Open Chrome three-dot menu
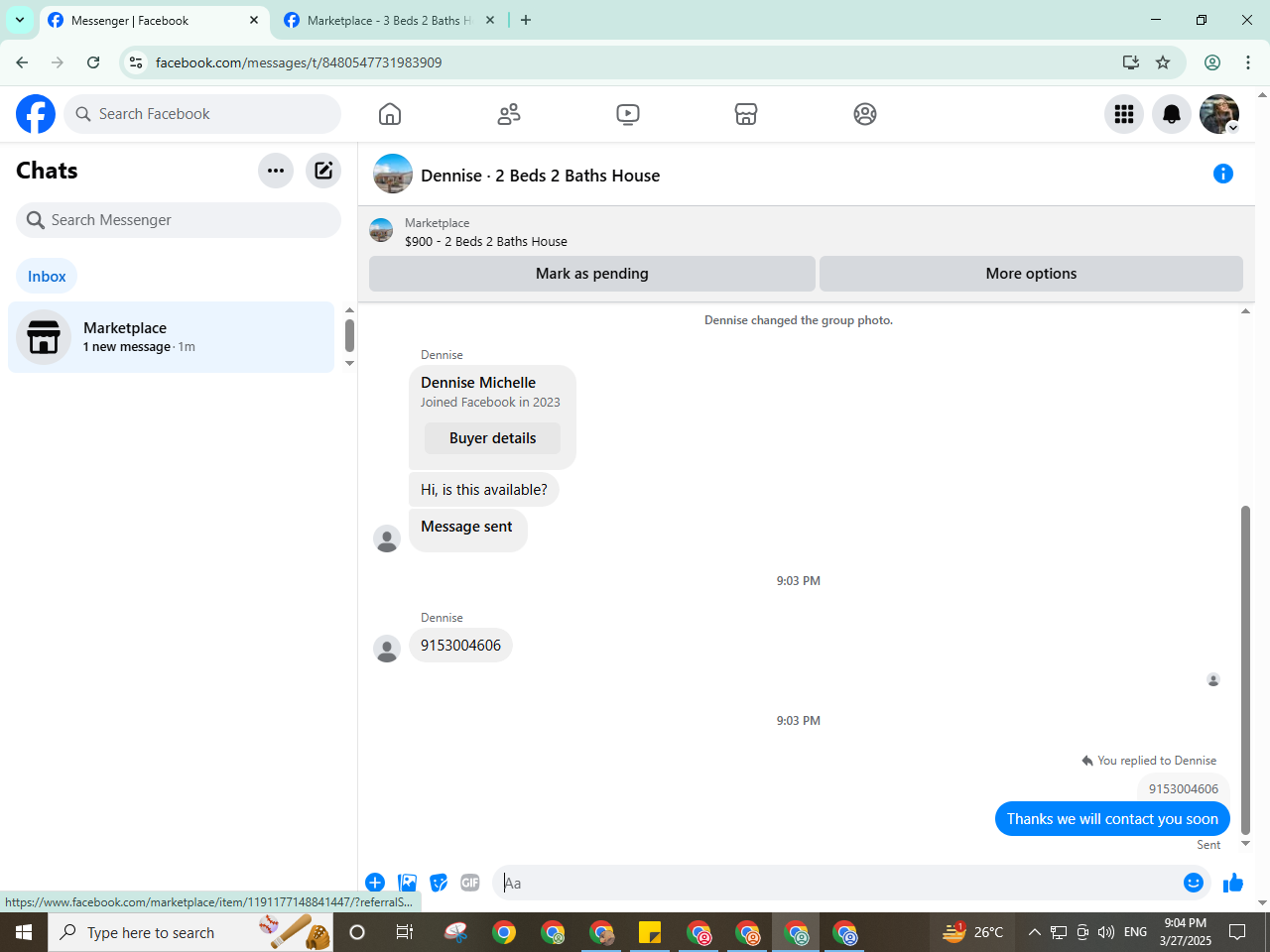The width and height of the screenshot is (1270, 952). pyautogui.click(x=1248, y=62)
